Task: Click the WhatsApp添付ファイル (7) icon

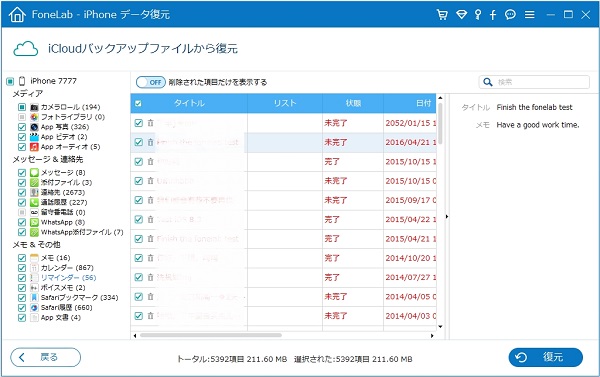Action: [34, 232]
